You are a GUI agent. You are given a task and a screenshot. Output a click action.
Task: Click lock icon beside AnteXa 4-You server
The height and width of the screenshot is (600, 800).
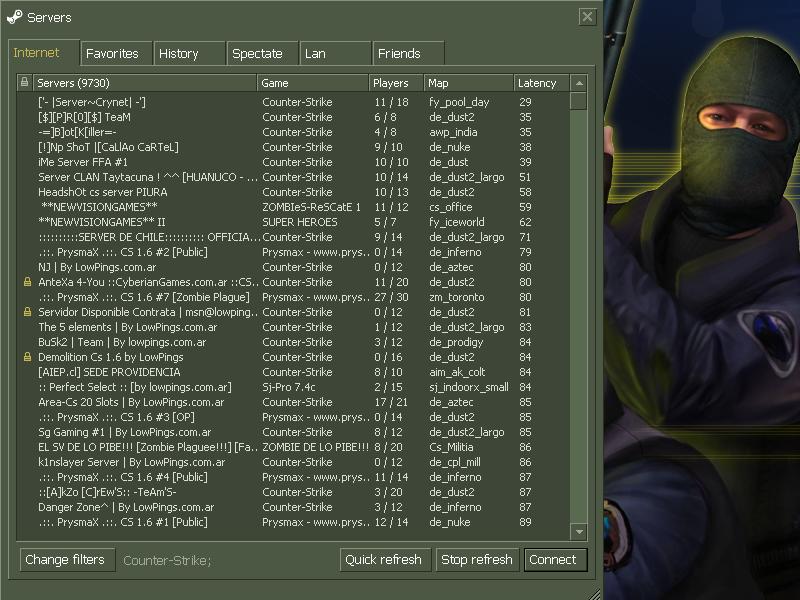click(28, 282)
